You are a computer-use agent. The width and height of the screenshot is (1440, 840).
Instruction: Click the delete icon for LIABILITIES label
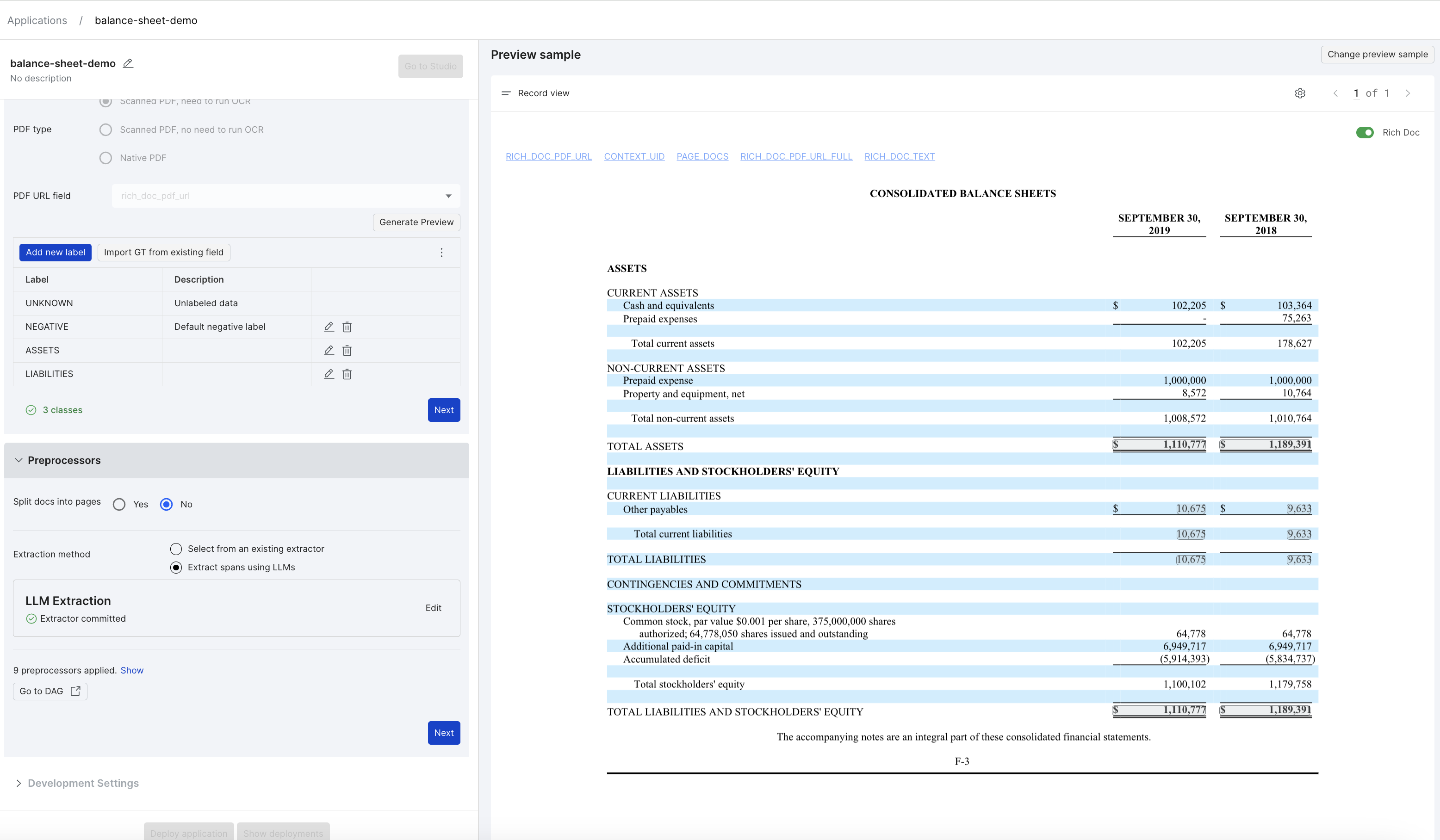click(347, 374)
